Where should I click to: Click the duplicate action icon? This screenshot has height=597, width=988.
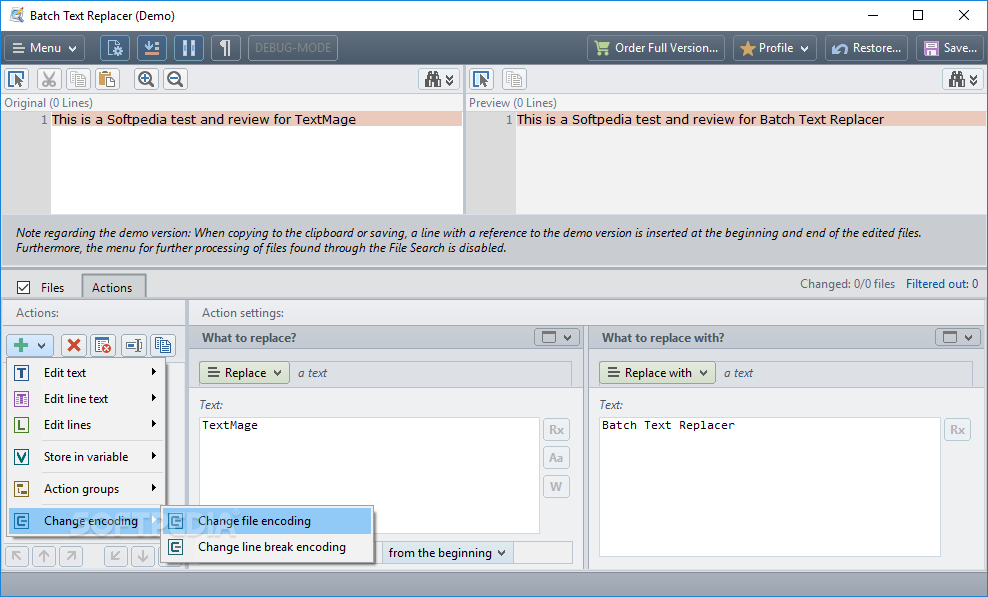[163, 345]
